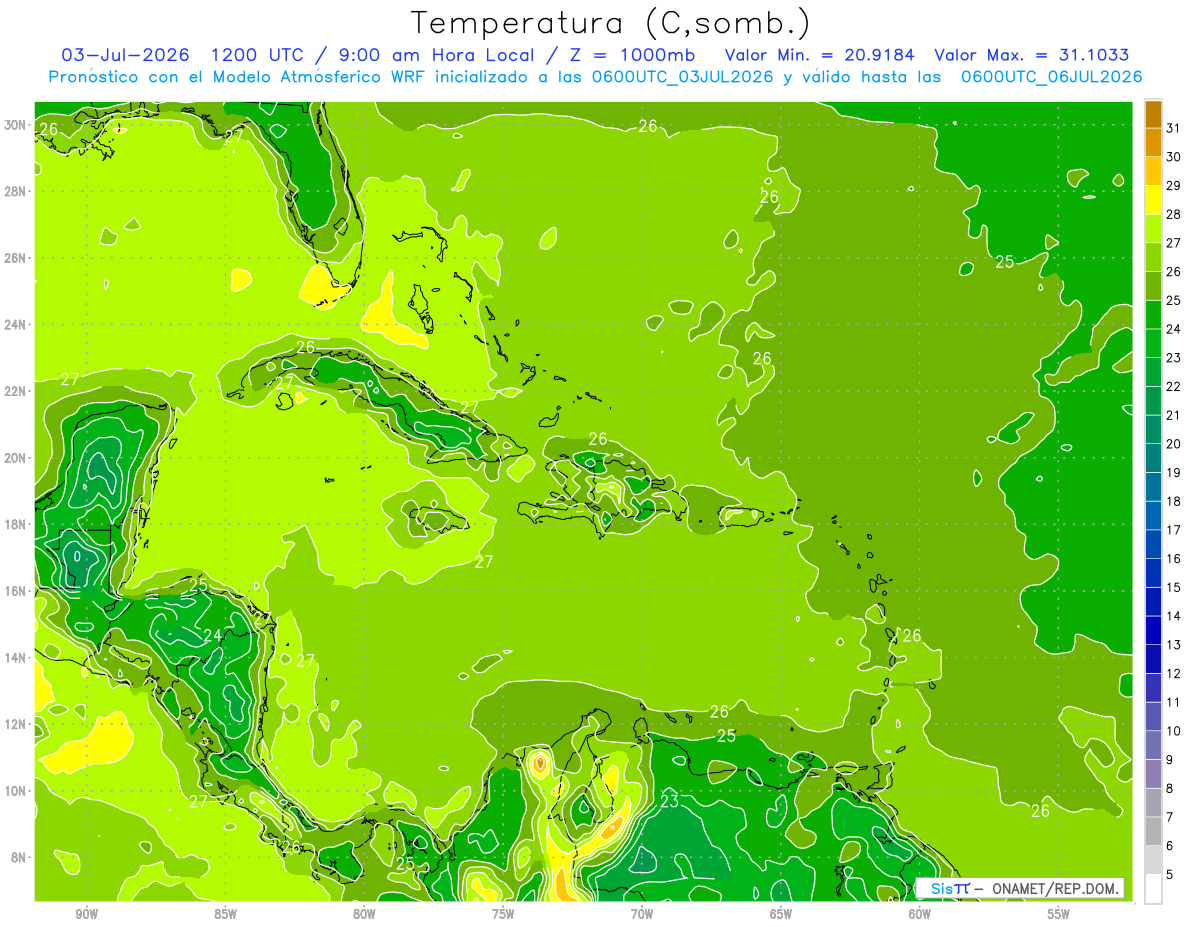Click color scale label '31'
Image resolution: width=1200 pixels, height=927 pixels.
pyautogui.click(x=1173, y=128)
